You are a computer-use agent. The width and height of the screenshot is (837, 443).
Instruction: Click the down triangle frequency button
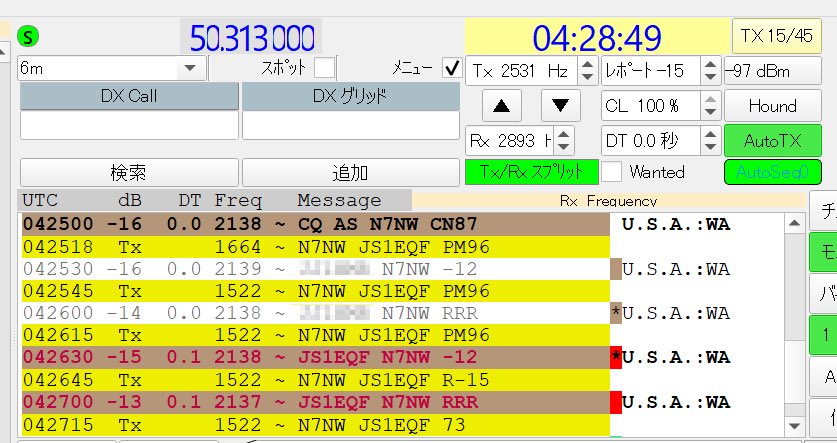[560, 106]
